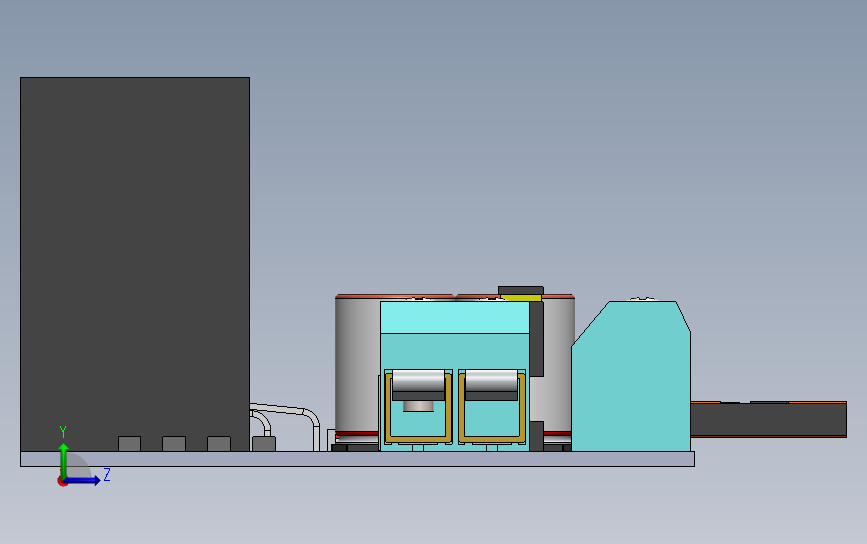The height and width of the screenshot is (544, 867).
Task: Pick the yellow strip on top
Action: [521, 298]
